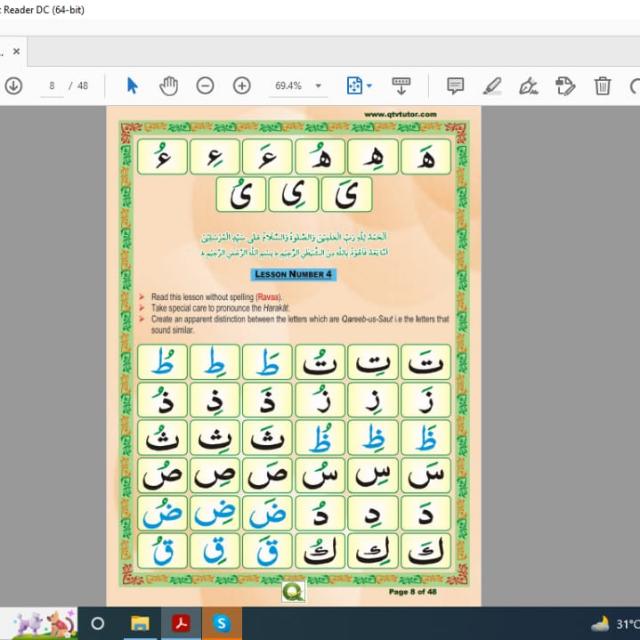This screenshot has width=640, height=640.
Task: Click the Cortana circle on taskbar
Action: (x=98, y=624)
